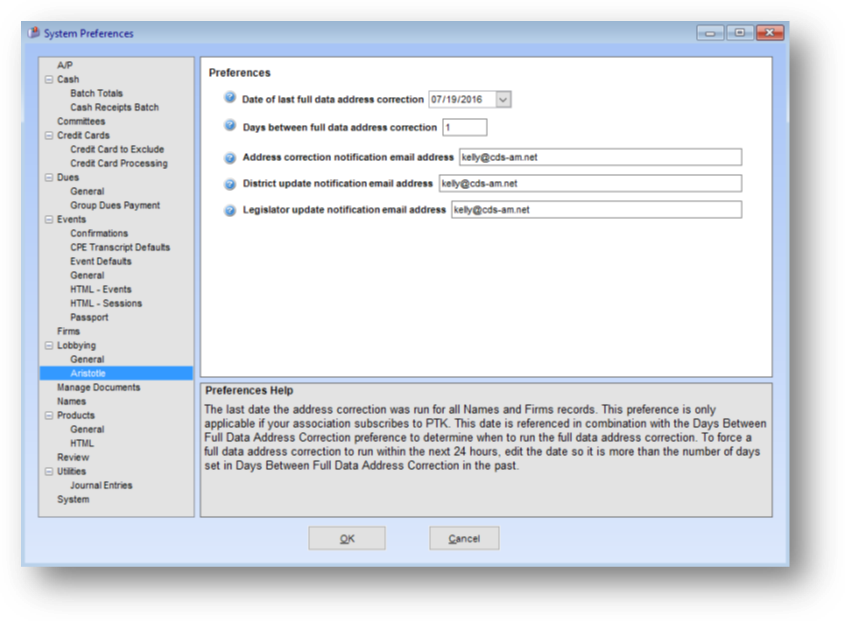Viewport: 845px width, 621px height.
Task: Open Manage Documents preferences
Action: [99, 388]
